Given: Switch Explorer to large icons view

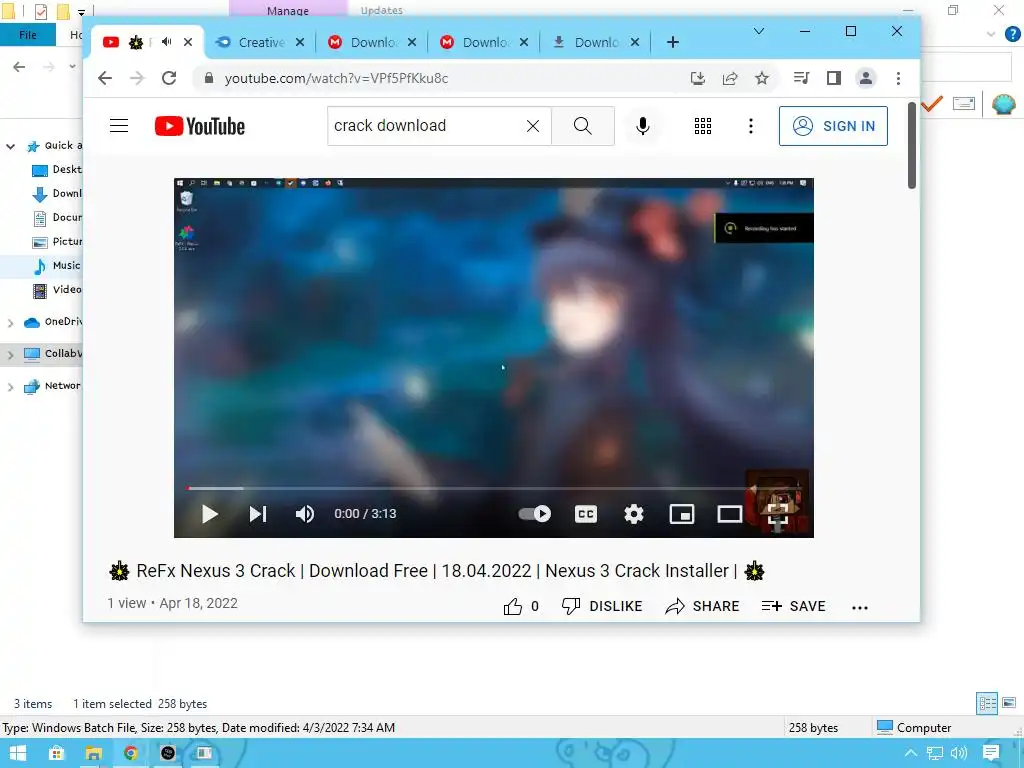Looking at the screenshot, I should [1009, 703].
